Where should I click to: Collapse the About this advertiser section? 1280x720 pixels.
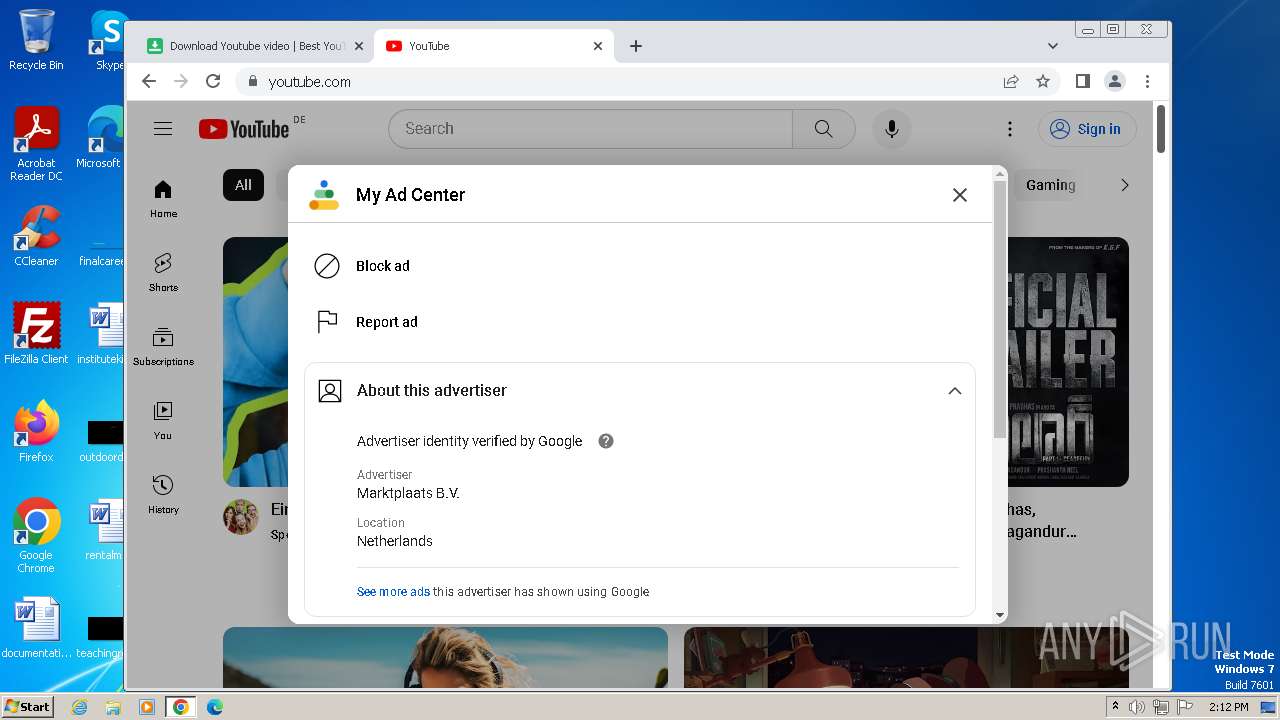[x=955, y=391]
